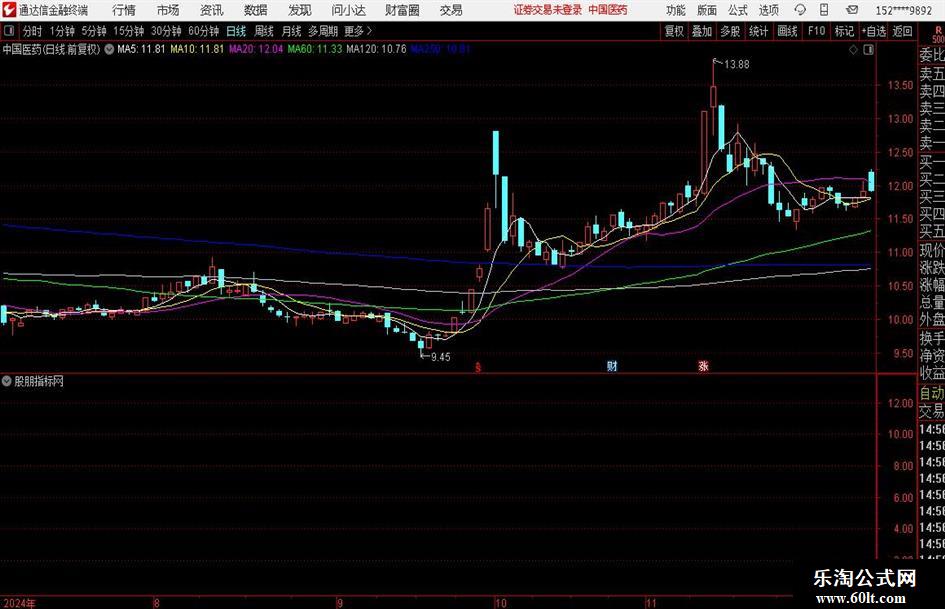Open the 资讯 menu

[212, 10]
